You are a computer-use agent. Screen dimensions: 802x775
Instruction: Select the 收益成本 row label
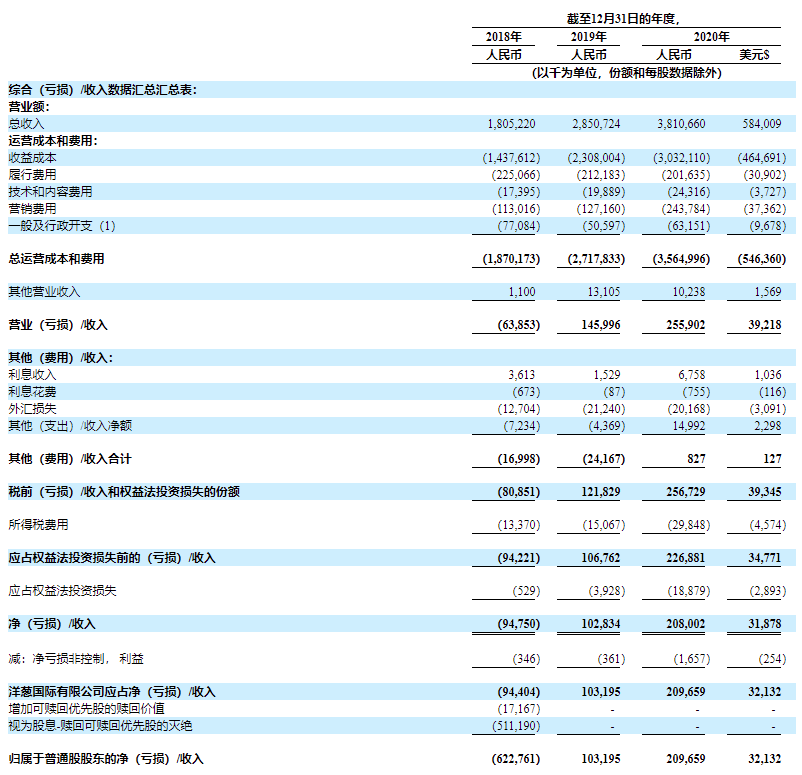[x=32, y=158]
